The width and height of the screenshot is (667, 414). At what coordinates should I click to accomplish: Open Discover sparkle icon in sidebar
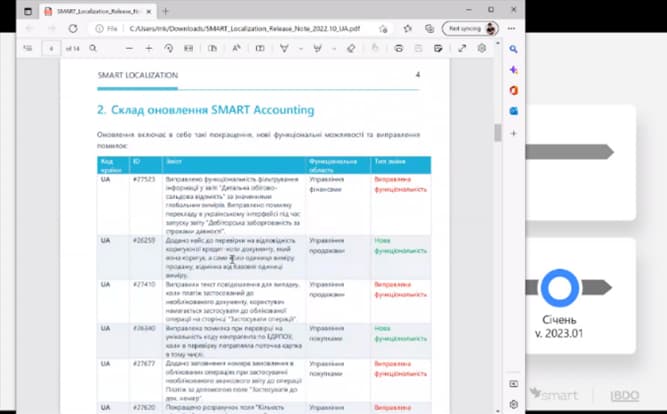(x=513, y=70)
